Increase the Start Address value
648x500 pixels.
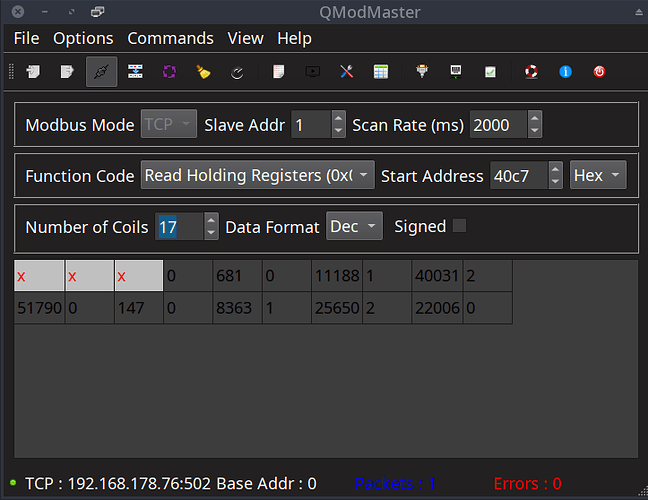click(x=555, y=169)
